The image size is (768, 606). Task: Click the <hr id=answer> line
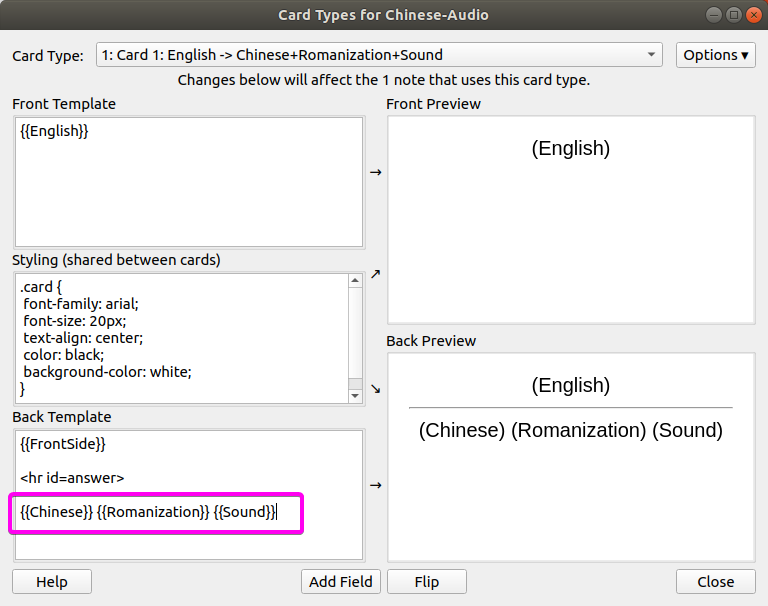click(72, 478)
